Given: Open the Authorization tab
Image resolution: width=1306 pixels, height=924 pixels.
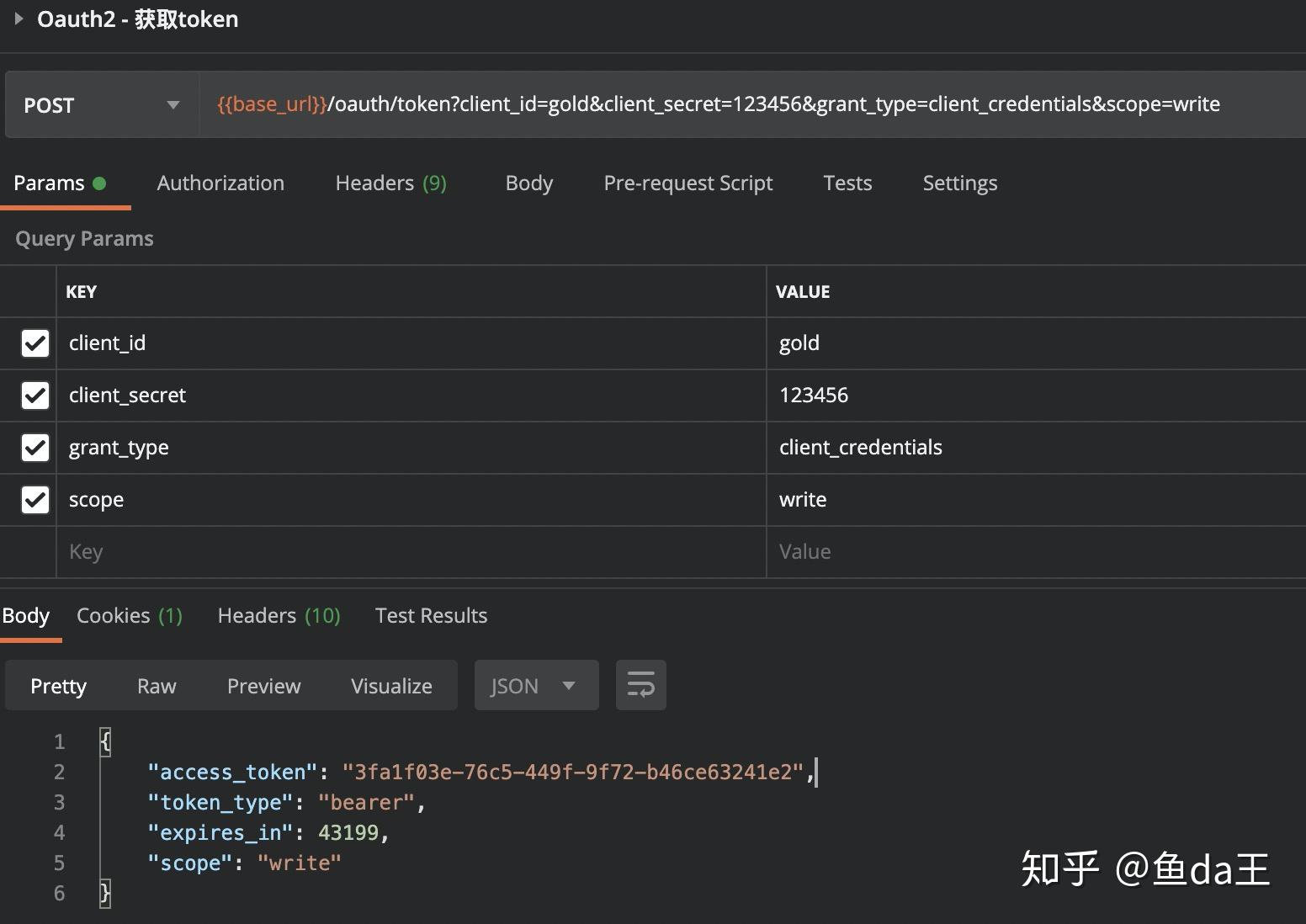Looking at the screenshot, I should coord(220,183).
